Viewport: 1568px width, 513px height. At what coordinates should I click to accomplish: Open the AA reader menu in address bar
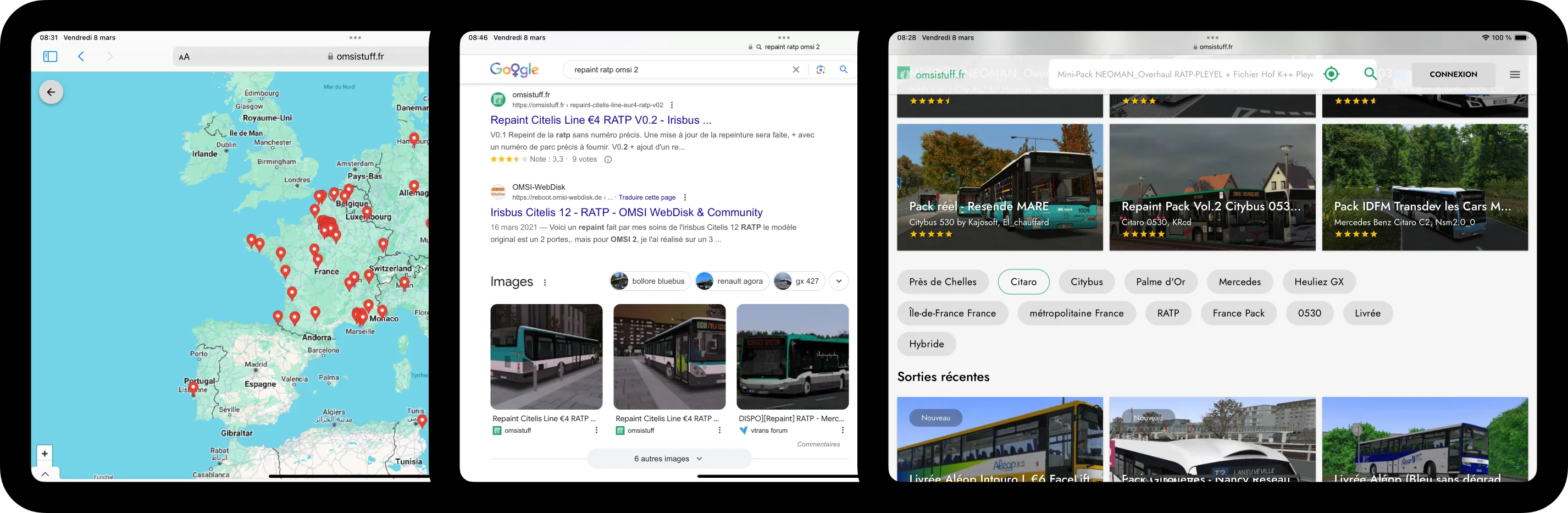(185, 57)
